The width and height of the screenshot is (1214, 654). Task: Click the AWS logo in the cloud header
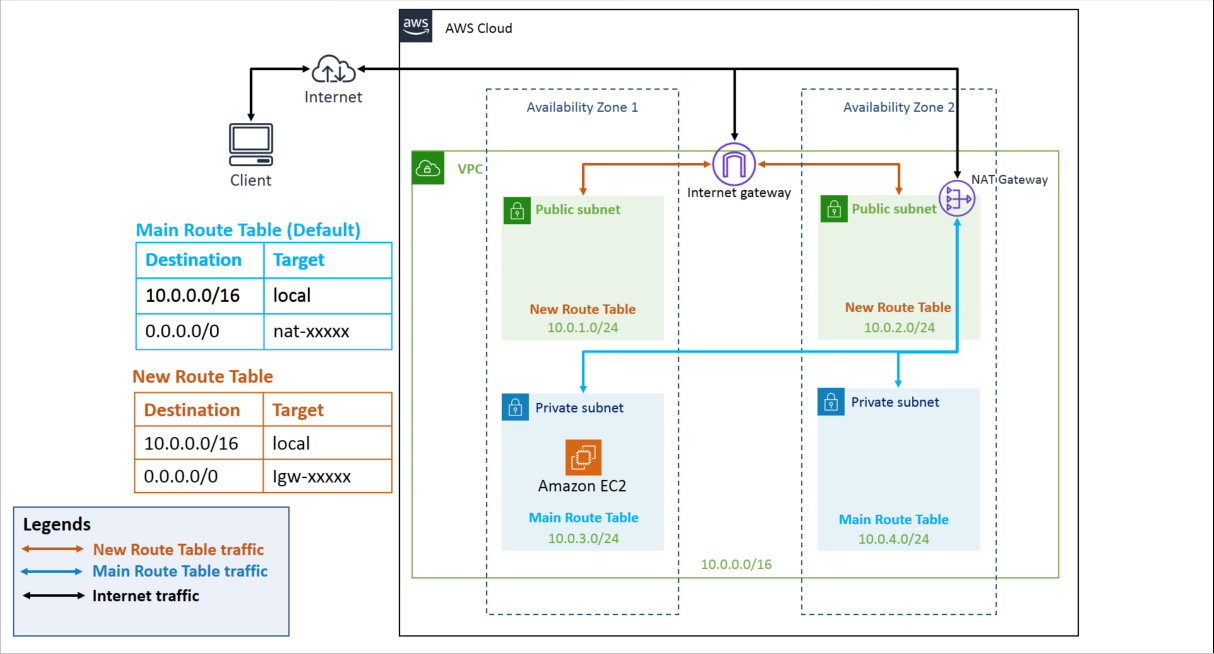[416, 26]
